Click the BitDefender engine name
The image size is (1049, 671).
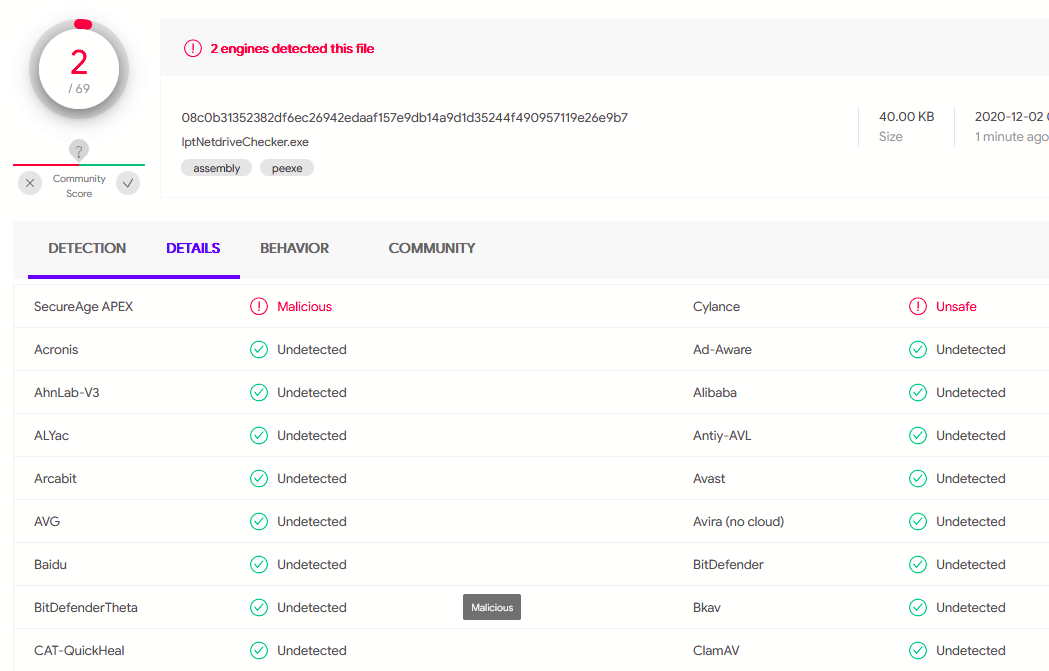(x=729, y=565)
